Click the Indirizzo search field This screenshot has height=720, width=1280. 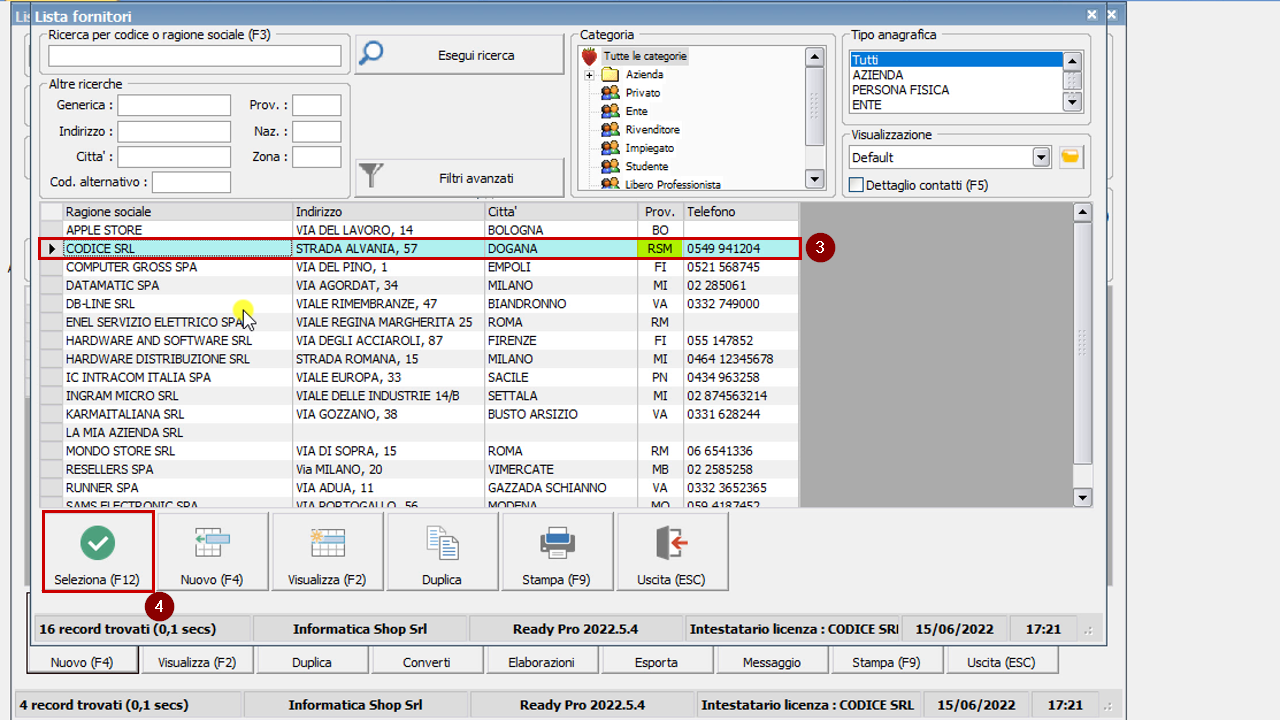pyautogui.click(x=174, y=131)
